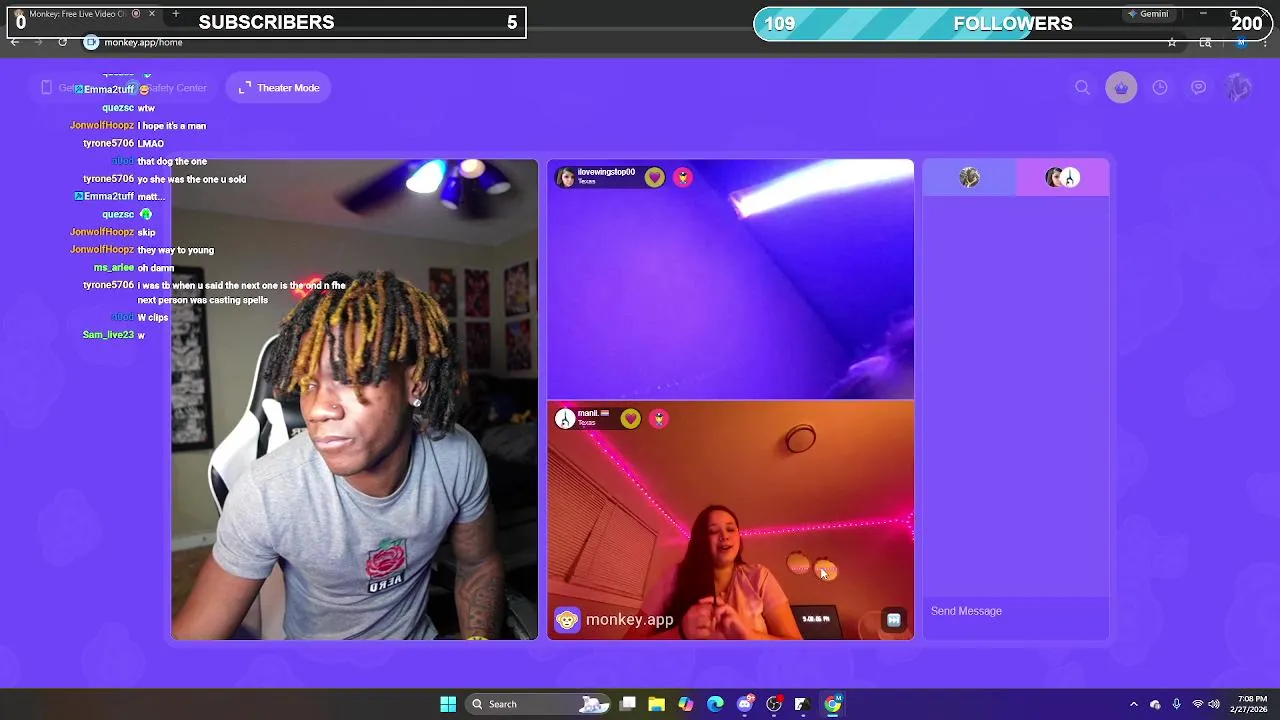Click the ilovewingstop00 username
The image size is (1280, 720).
point(606,172)
